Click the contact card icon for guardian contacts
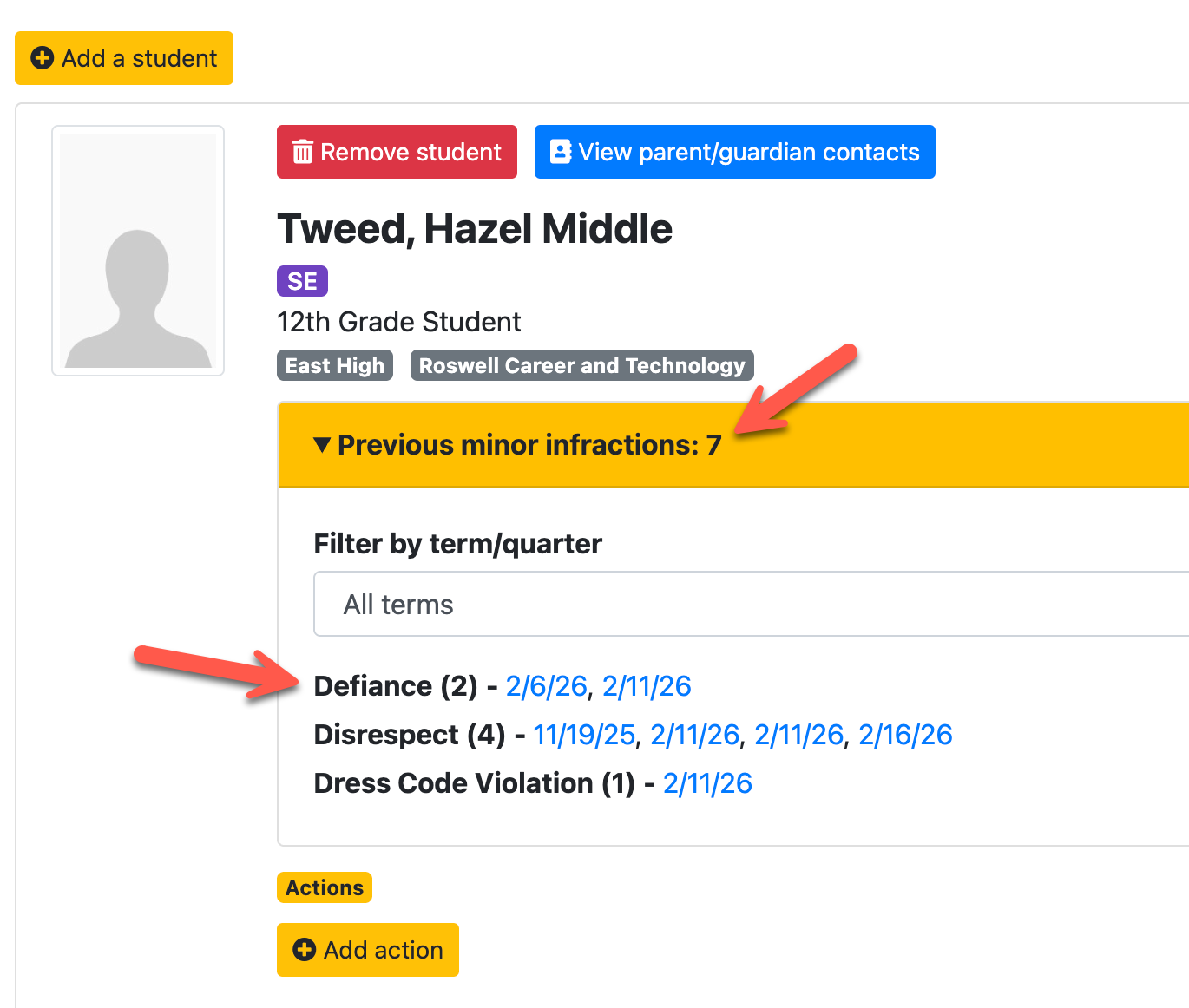Viewport: 1189px width, 1008px height. 561,152
